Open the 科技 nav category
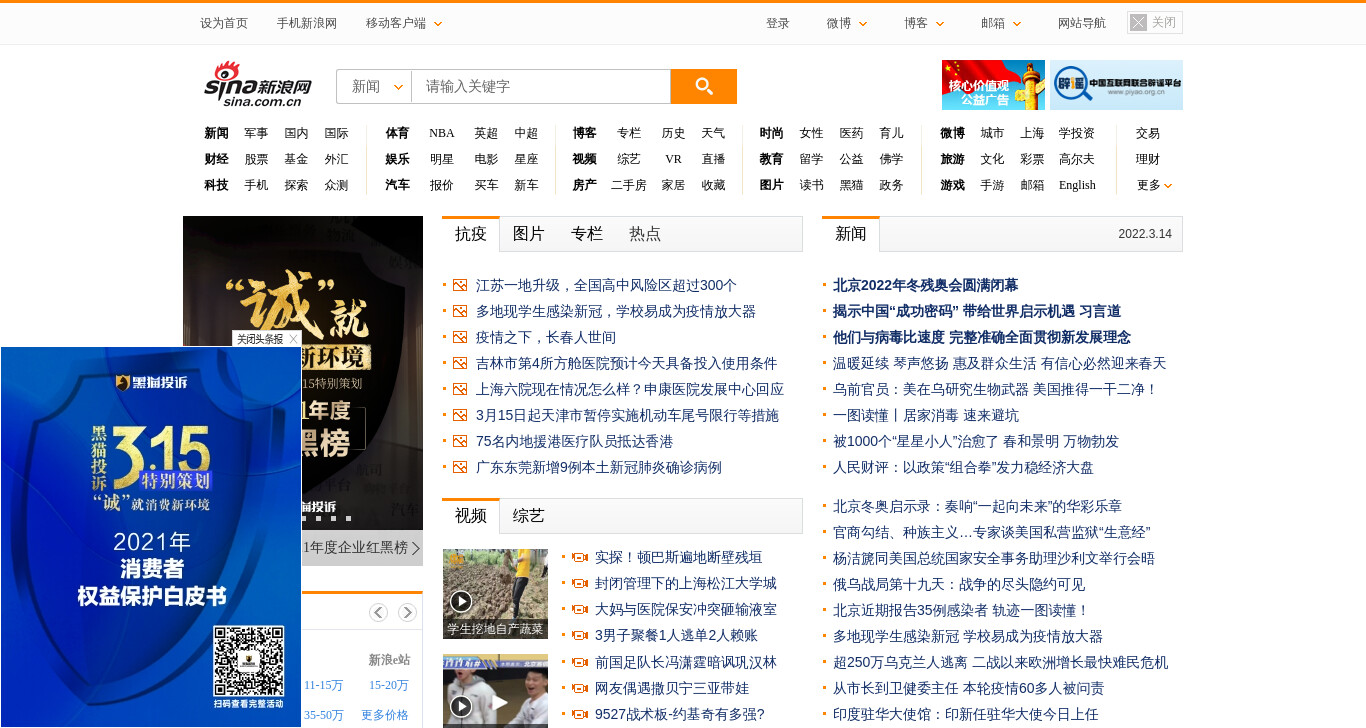Image resolution: width=1366 pixels, height=728 pixels. click(216, 185)
